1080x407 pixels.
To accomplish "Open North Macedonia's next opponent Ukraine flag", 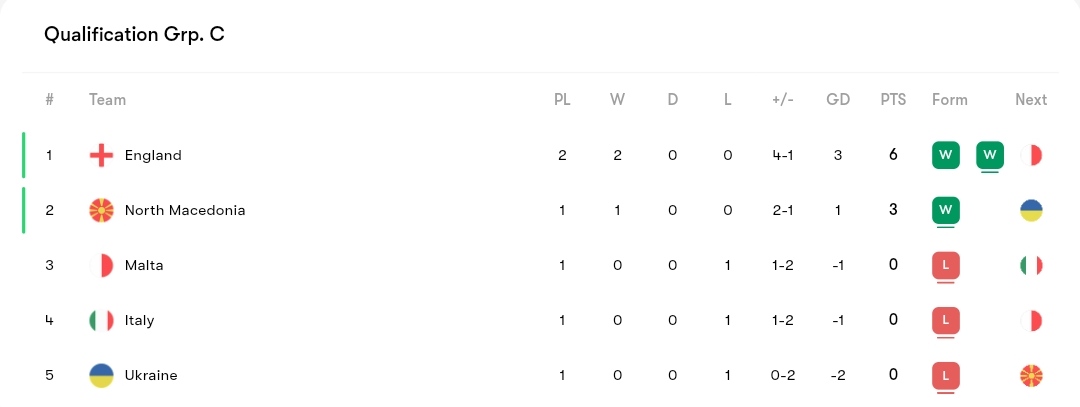I will (x=1031, y=210).
